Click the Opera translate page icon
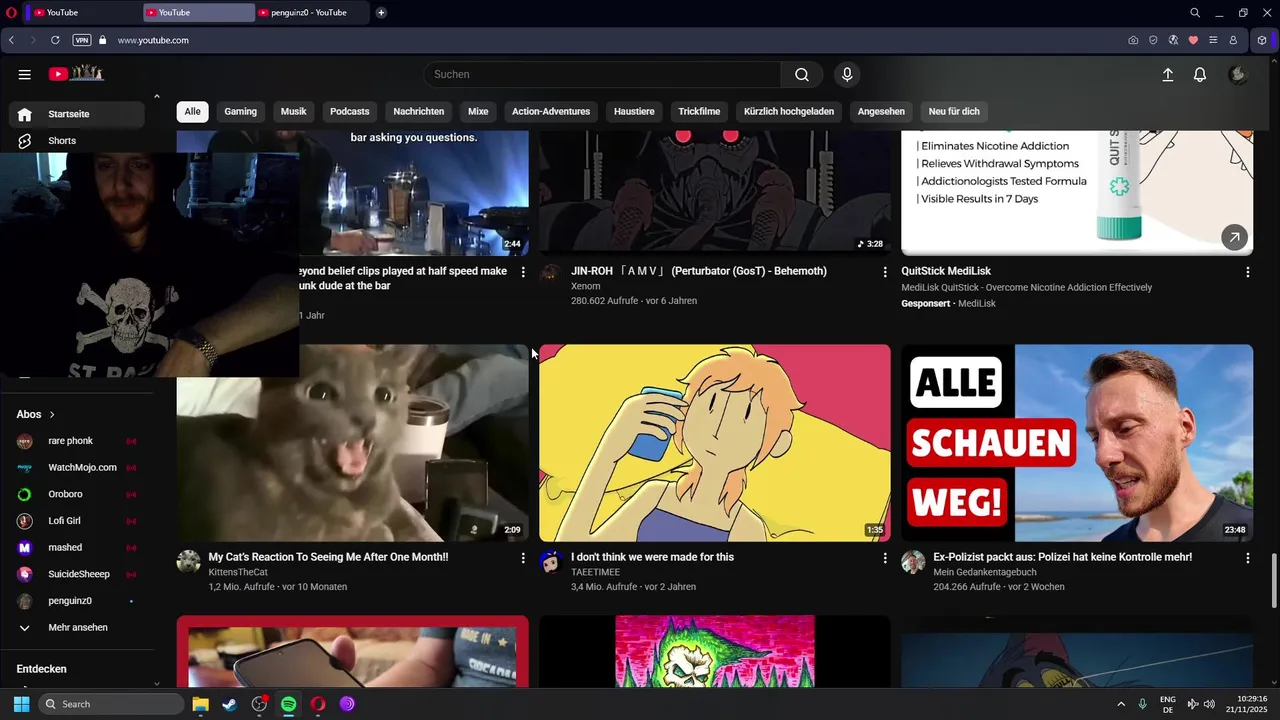 pos(1173,40)
